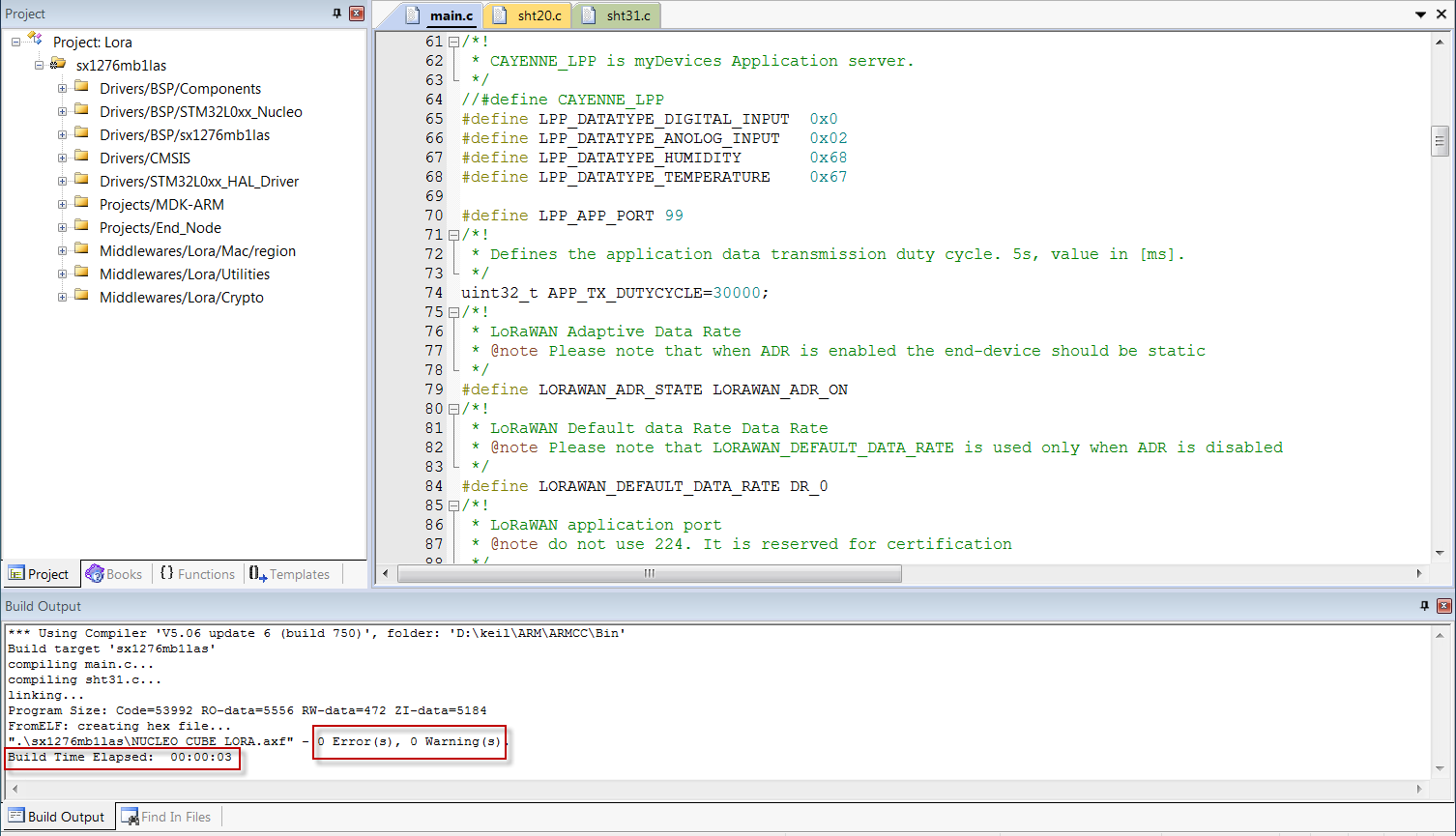Click the "//#define CAYENNE_LPP" code line
Viewport: 1456px width, 836px height.
(x=563, y=100)
